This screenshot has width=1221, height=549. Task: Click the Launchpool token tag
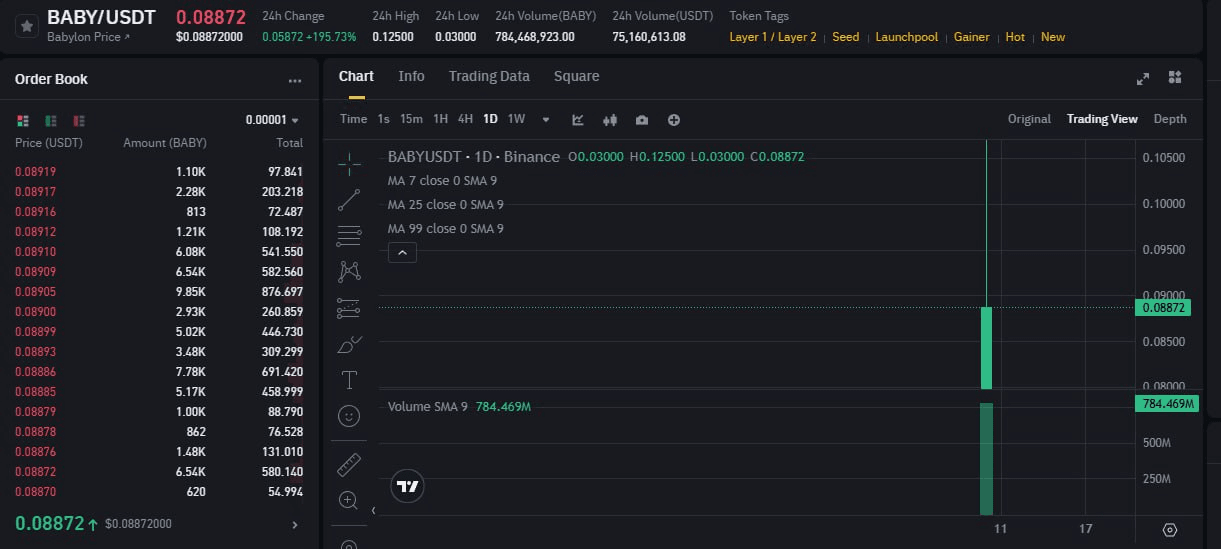pos(907,37)
